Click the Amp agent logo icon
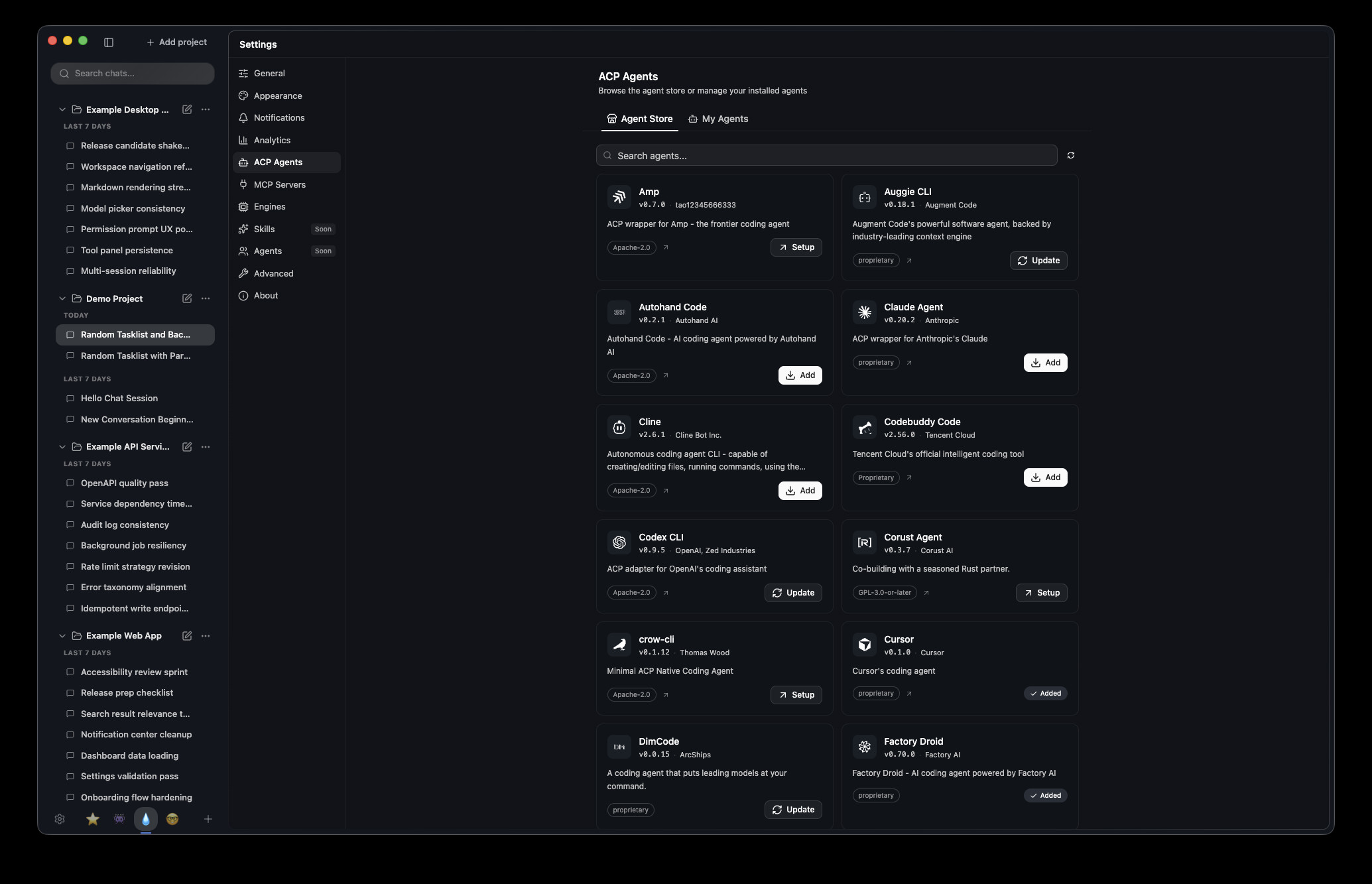Screen dimensions: 1372x884 [619, 197]
